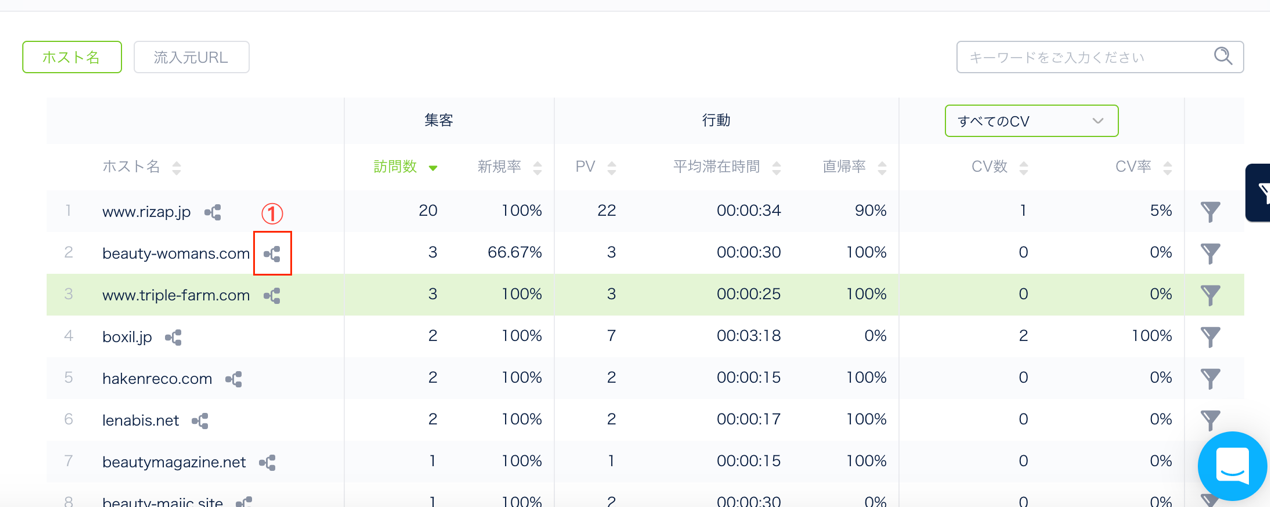
Task: Open the blue chat support widget
Action: (x=1232, y=465)
